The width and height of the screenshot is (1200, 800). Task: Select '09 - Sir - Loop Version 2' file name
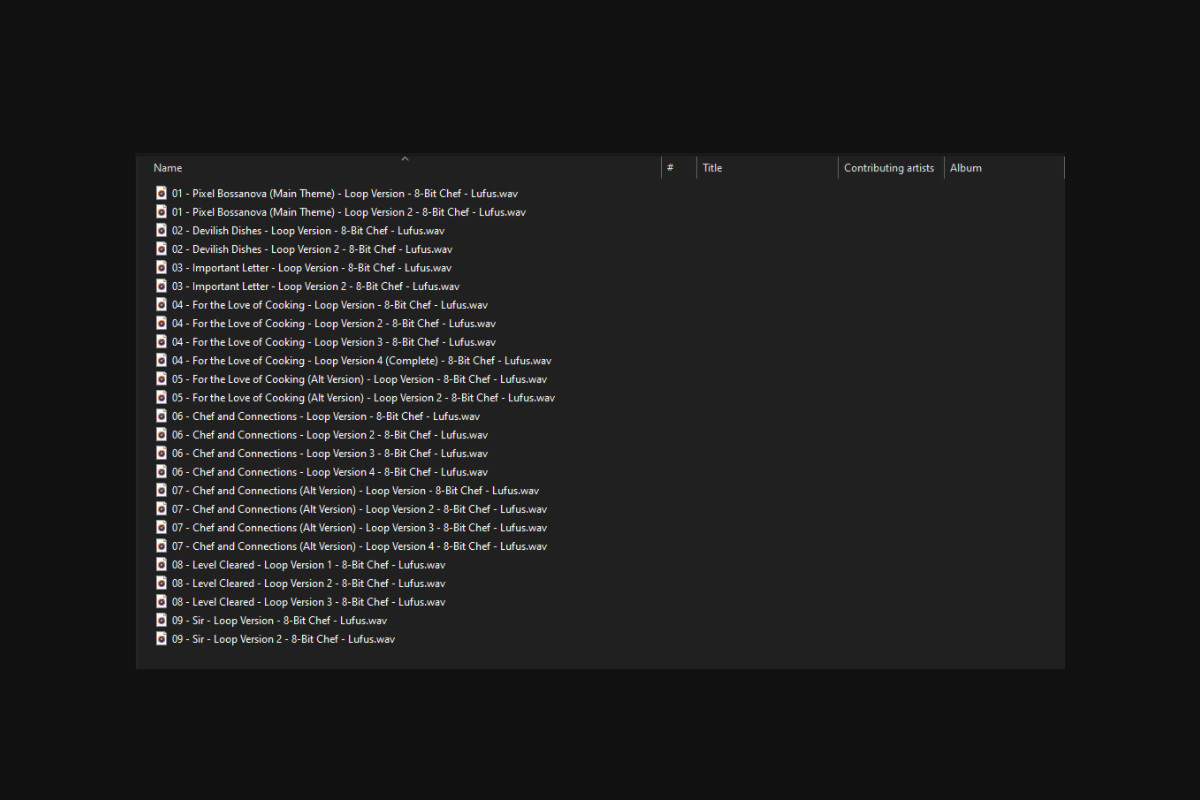click(283, 639)
